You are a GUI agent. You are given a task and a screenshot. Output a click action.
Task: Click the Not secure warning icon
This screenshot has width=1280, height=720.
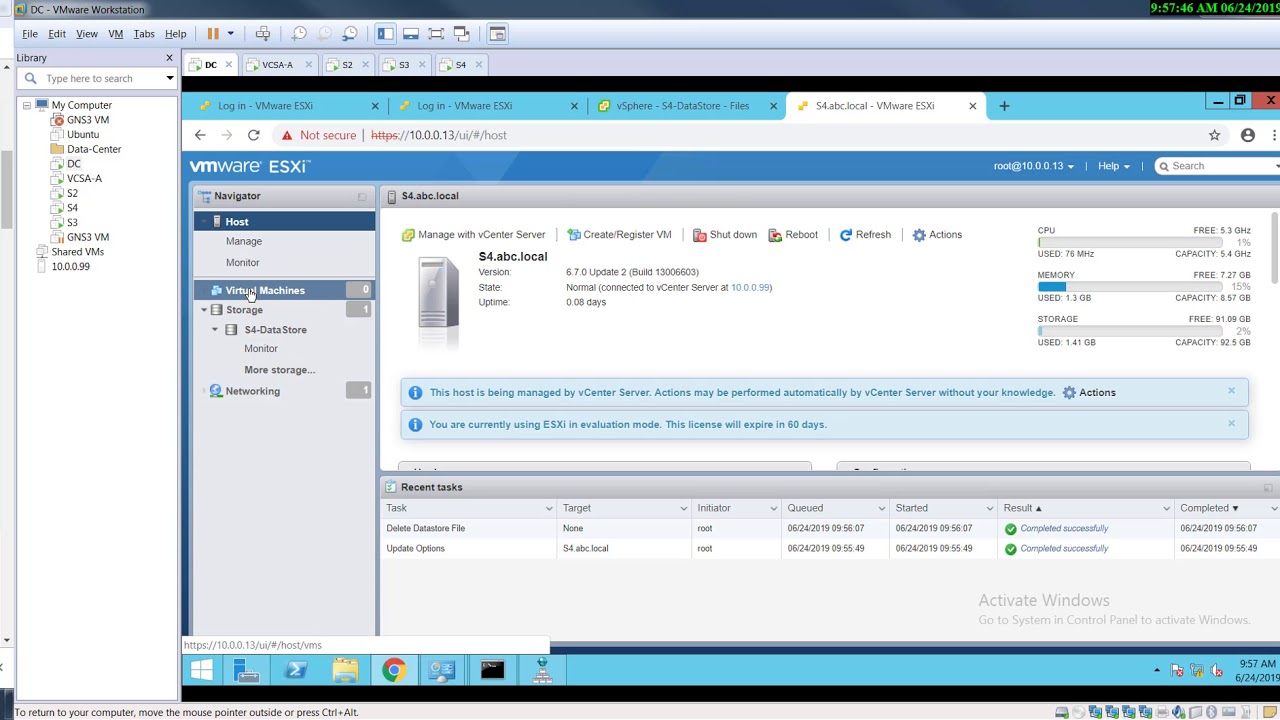287,135
